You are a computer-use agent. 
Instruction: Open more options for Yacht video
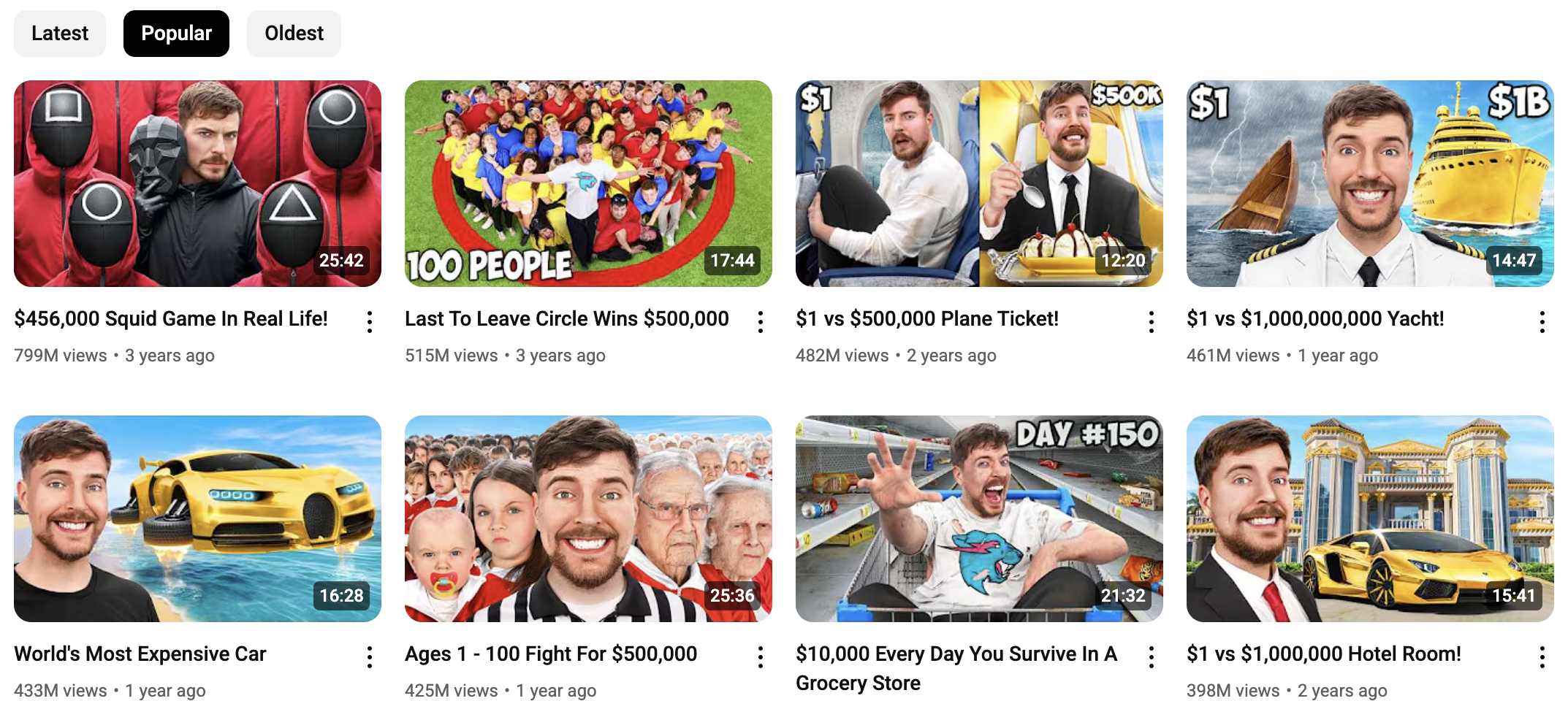[1542, 322]
